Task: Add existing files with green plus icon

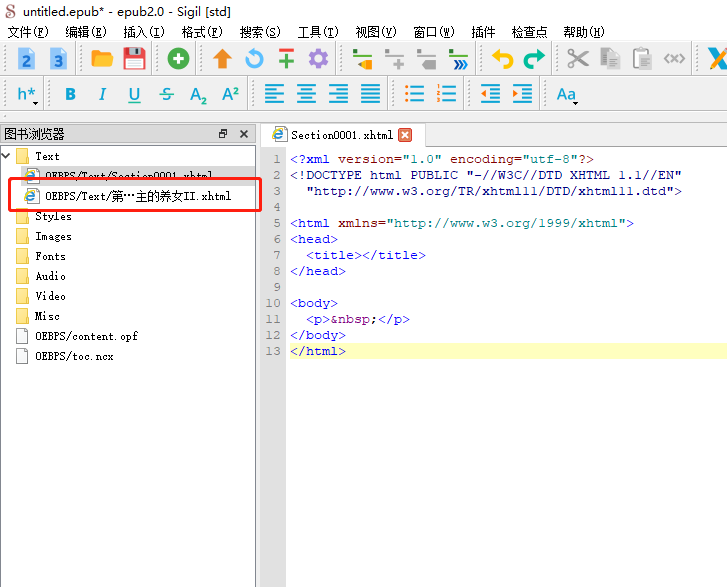Action: (178, 59)
